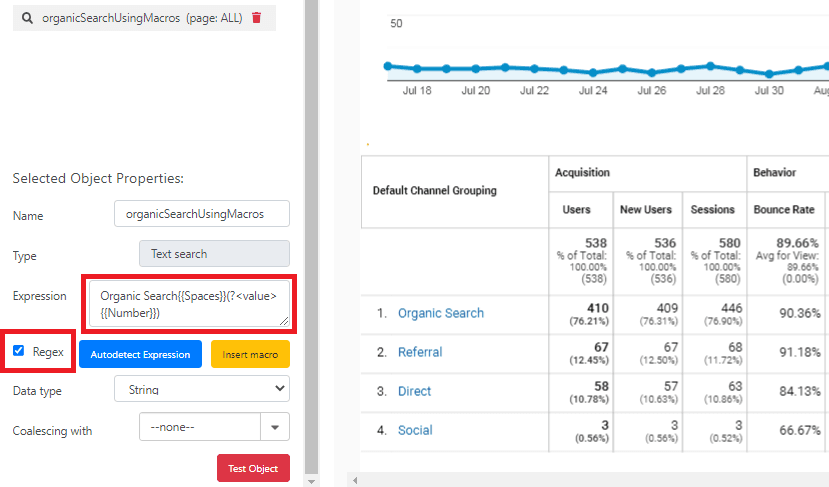Open the Organic Search channel link
The height and width of the screenshot is (487, 829).
tap(440, 313)
